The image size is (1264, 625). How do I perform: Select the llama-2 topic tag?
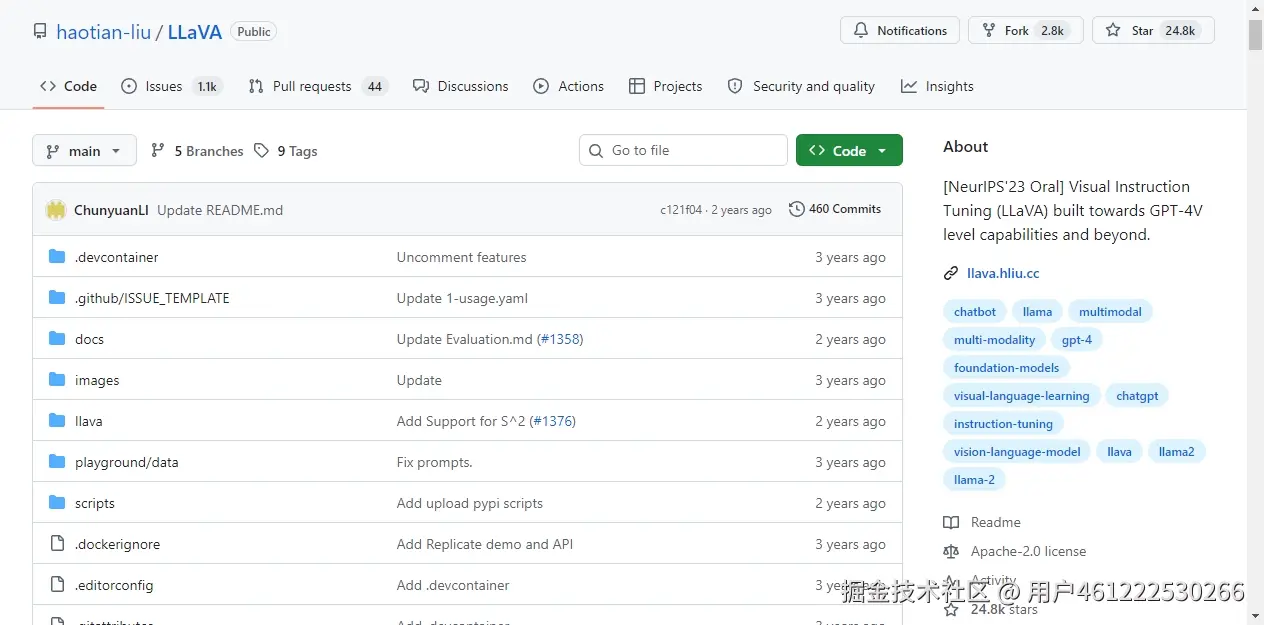(x=974, y=480)
